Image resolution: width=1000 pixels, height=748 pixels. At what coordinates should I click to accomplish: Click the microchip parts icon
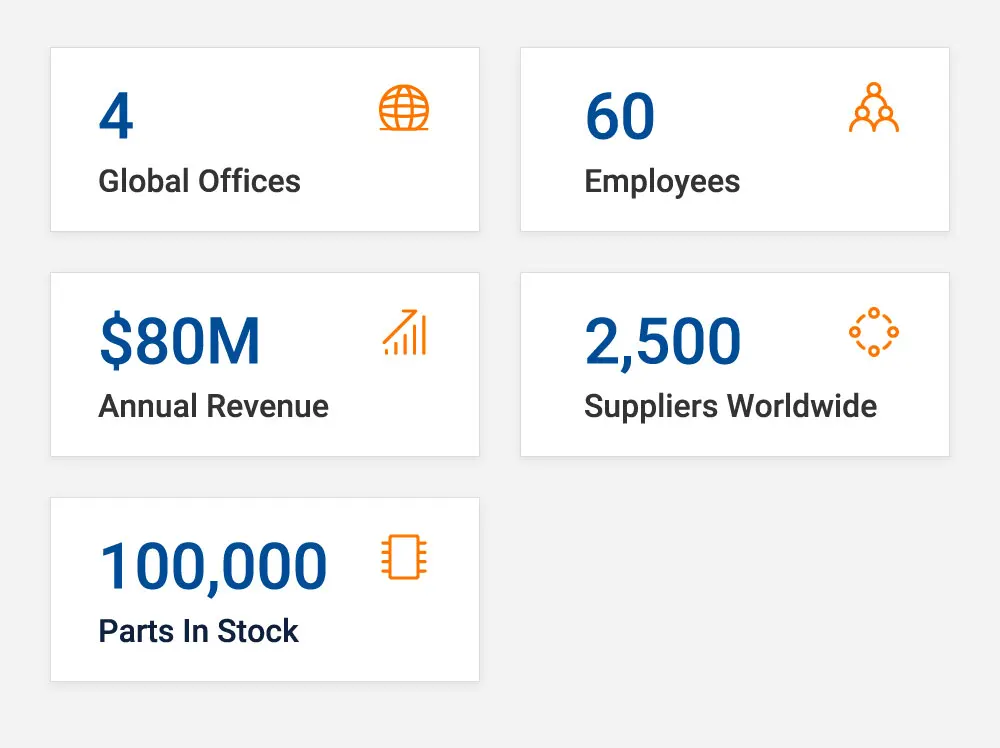(404, 557)
